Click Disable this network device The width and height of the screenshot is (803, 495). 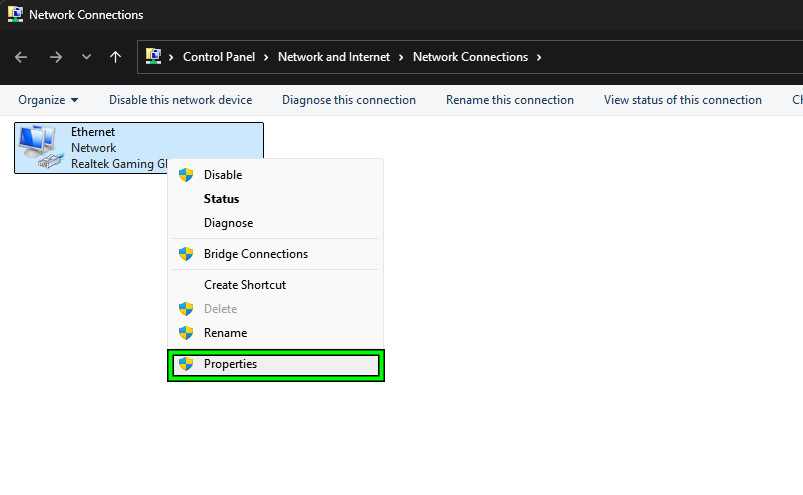point(180,100)
